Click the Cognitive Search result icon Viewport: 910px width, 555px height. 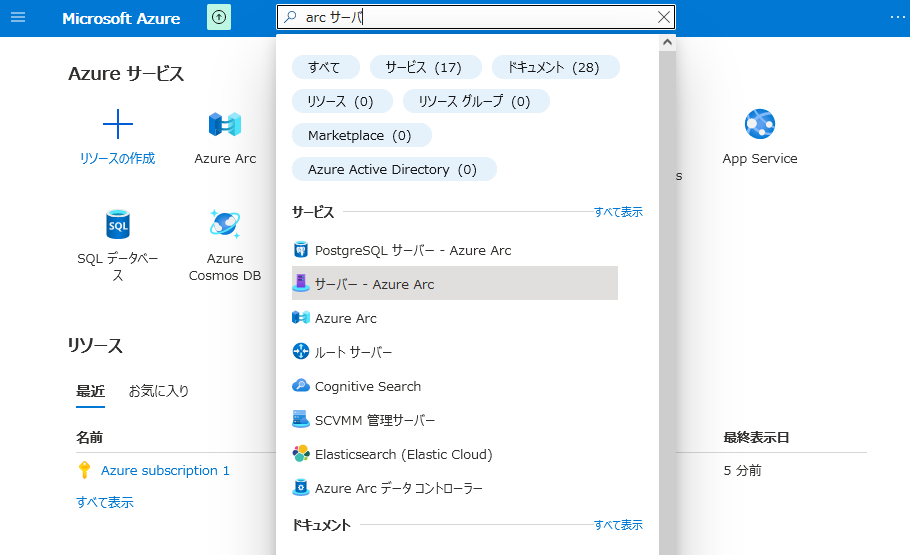(301, 385)
